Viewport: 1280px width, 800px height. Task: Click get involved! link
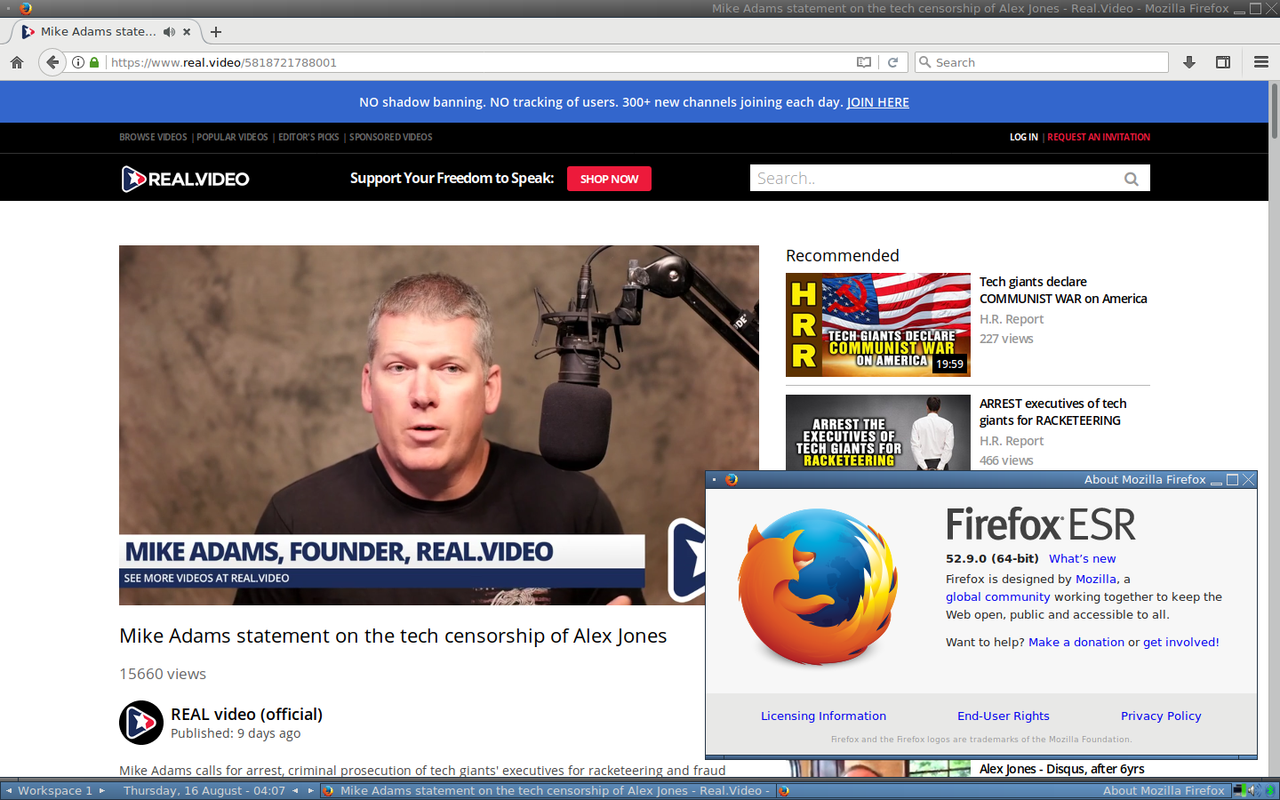coord(1181,642)
